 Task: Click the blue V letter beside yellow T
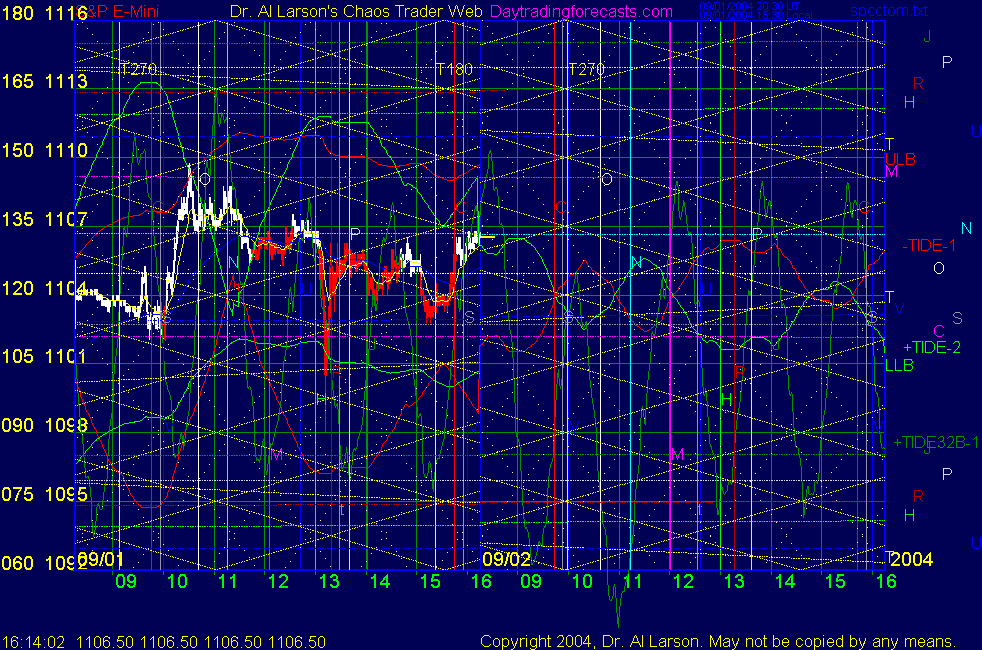(899, 309)
